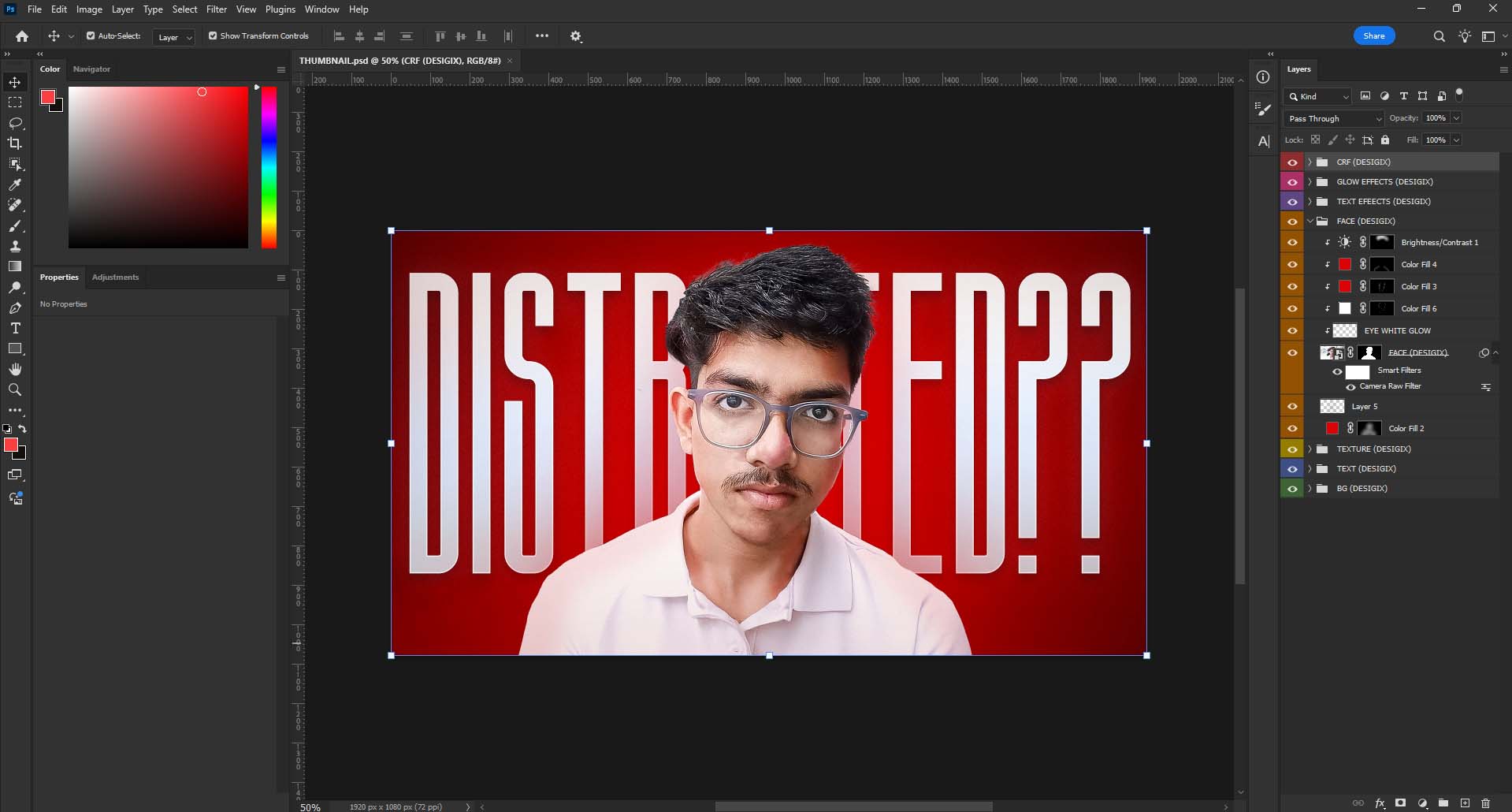Expand the TEXTURE (DESIGIX) group
This screenshot has height=812, width=1512.
coord(1310,449)
